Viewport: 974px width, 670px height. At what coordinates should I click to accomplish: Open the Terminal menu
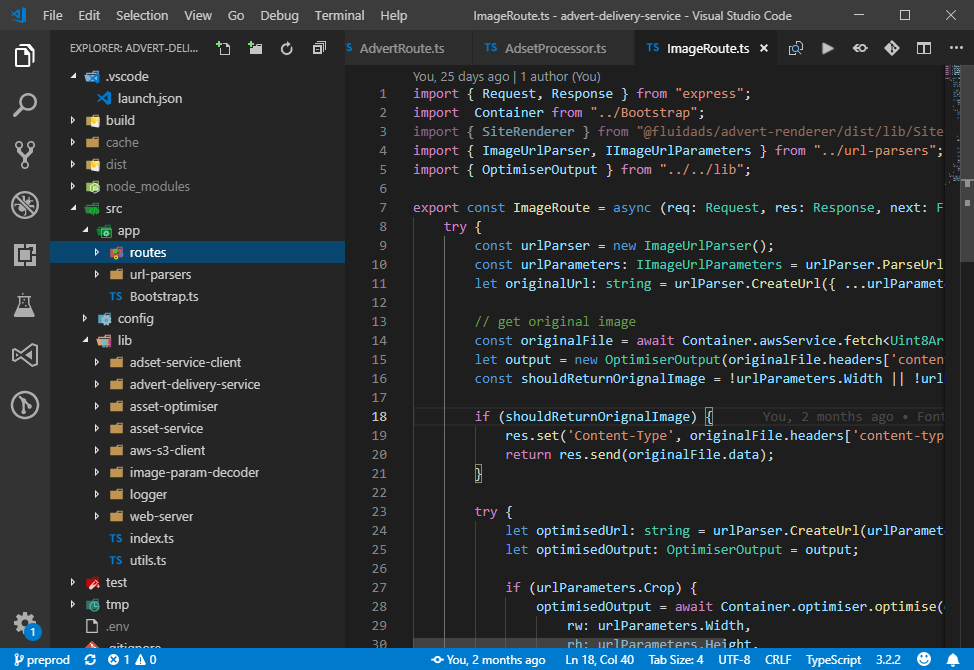coord(339,15)
